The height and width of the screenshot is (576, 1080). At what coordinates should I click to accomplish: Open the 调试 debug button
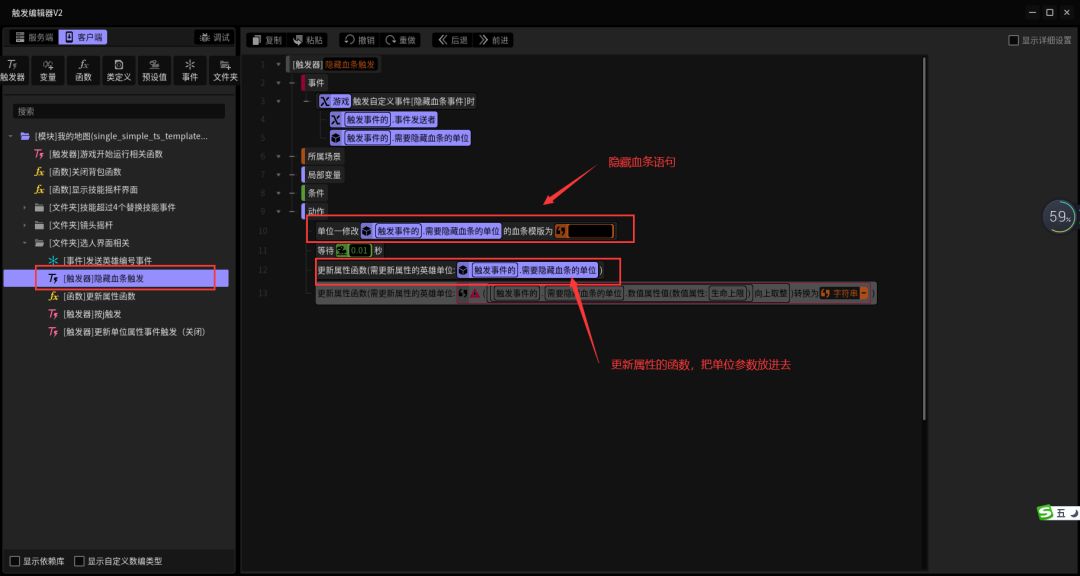coord(214,37)
